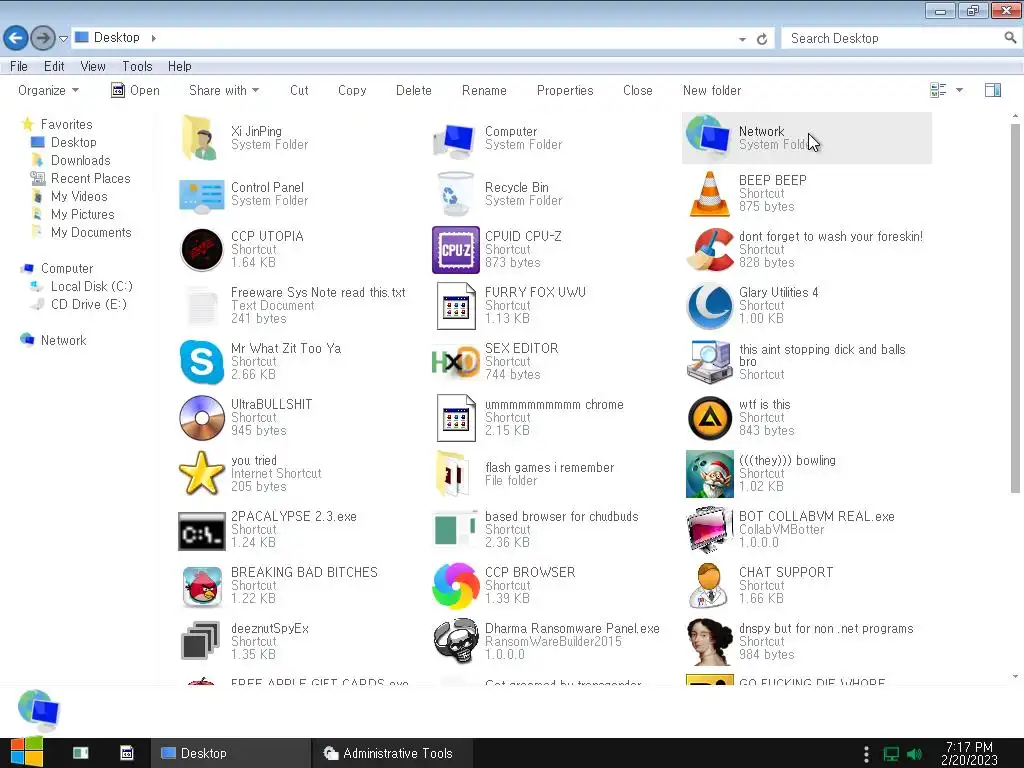Screen dimensions: 1024x768
Task: Select the dnspy but for non .net portrait icon
Action: 709,641
